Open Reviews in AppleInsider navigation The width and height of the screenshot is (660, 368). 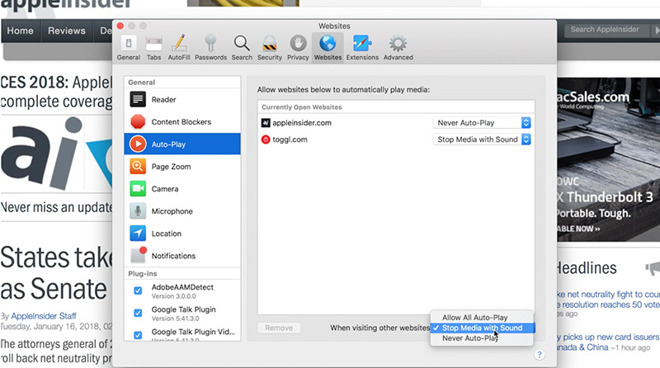(67, 31)
